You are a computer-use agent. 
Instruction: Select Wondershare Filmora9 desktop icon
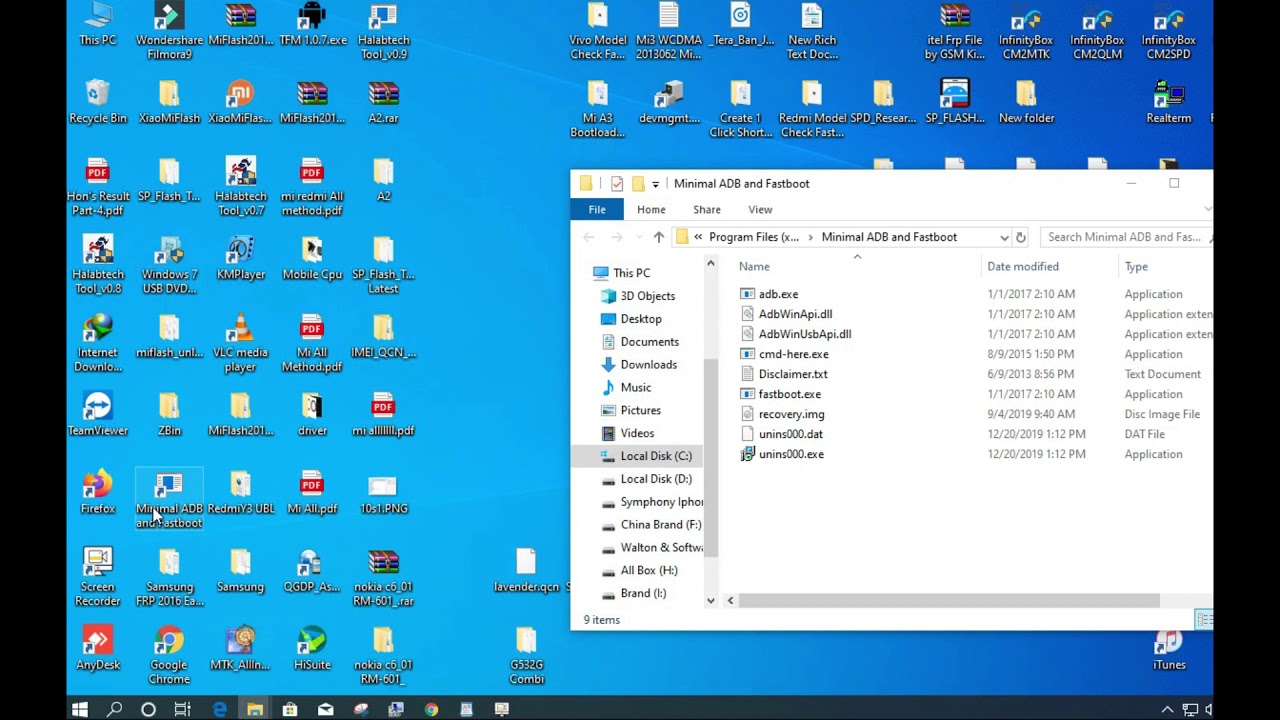pyautogui.click(x=169, y=31)
